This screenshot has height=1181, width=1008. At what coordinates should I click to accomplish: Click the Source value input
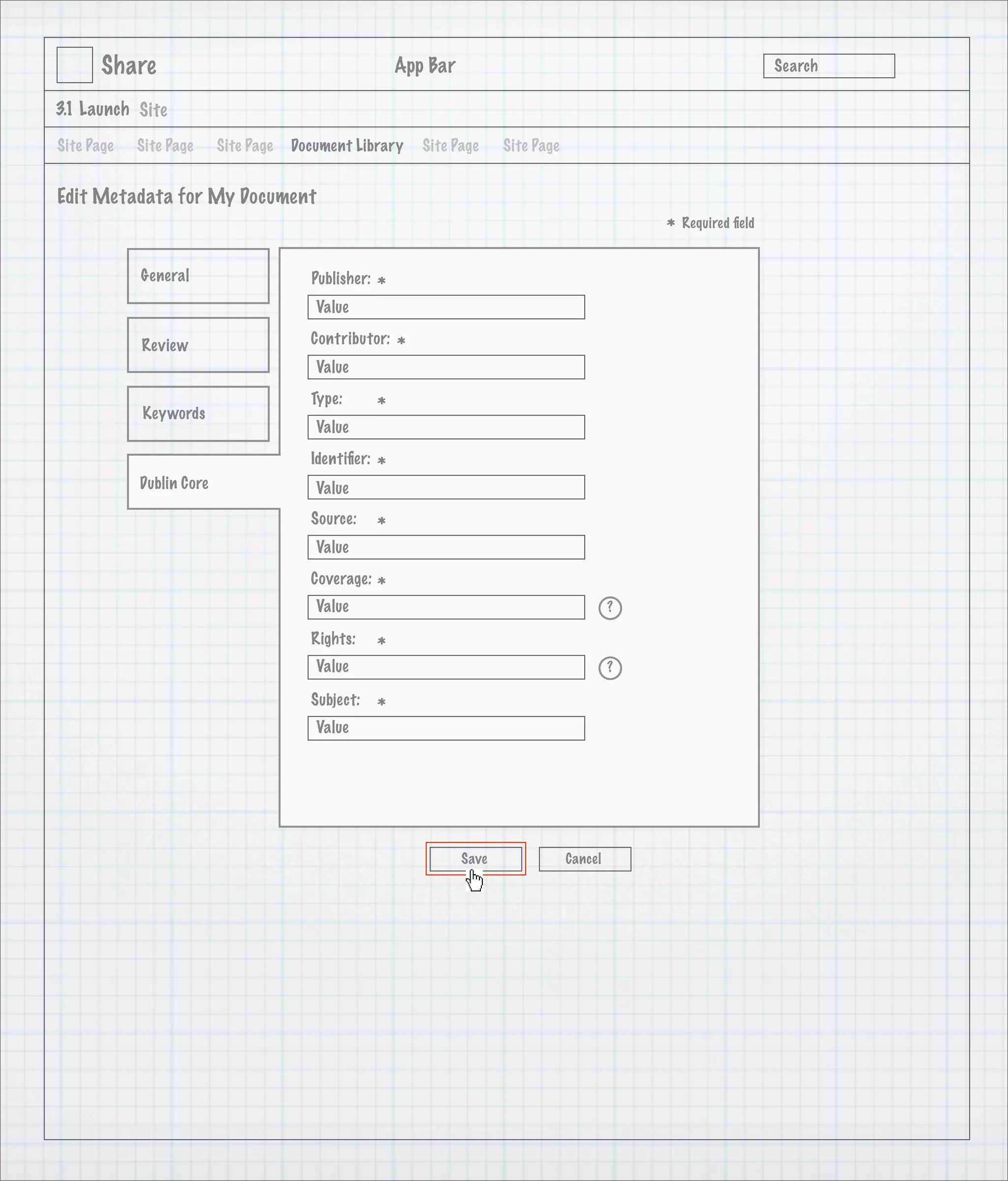pyautogui.click(x=446, y=547)
